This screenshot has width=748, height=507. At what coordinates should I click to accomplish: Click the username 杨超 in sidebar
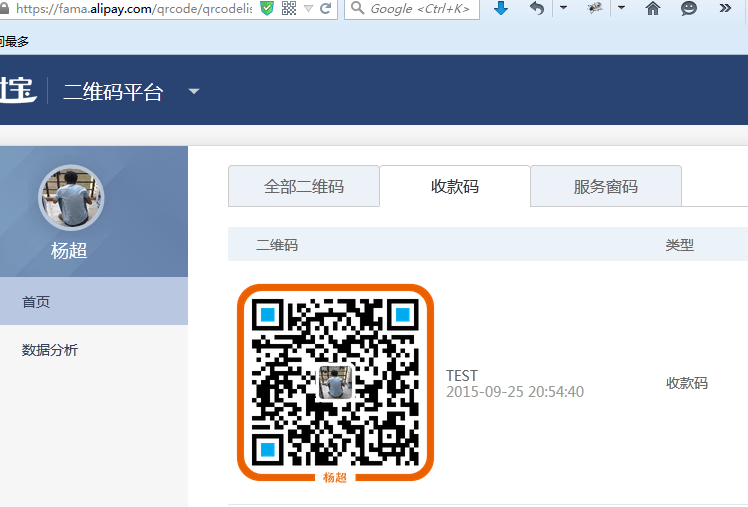pos(69,250)
